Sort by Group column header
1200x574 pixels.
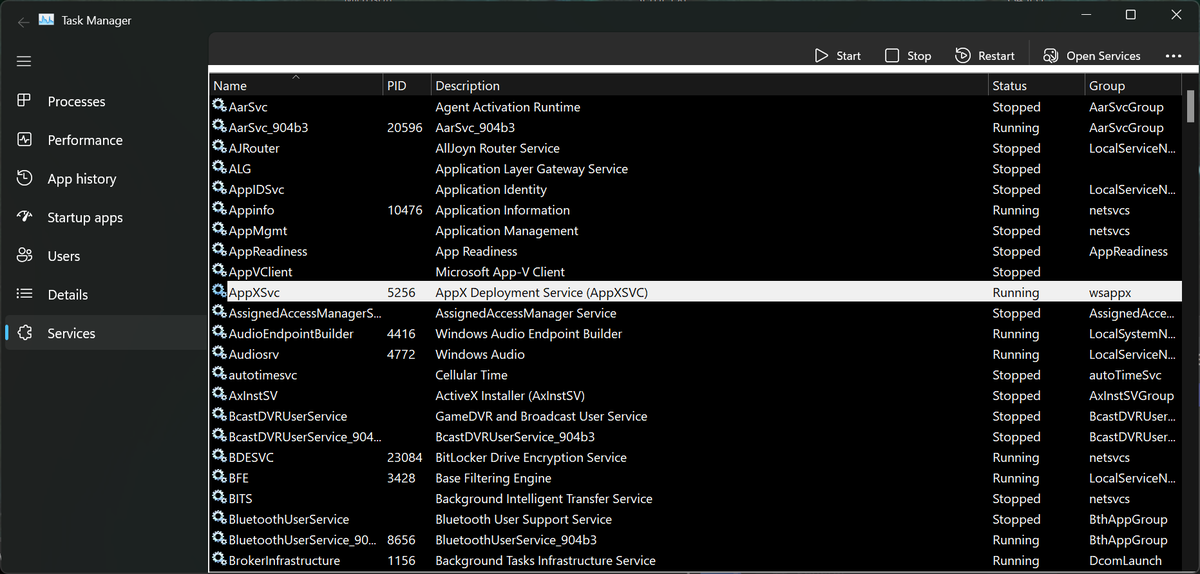point(1133,86)
